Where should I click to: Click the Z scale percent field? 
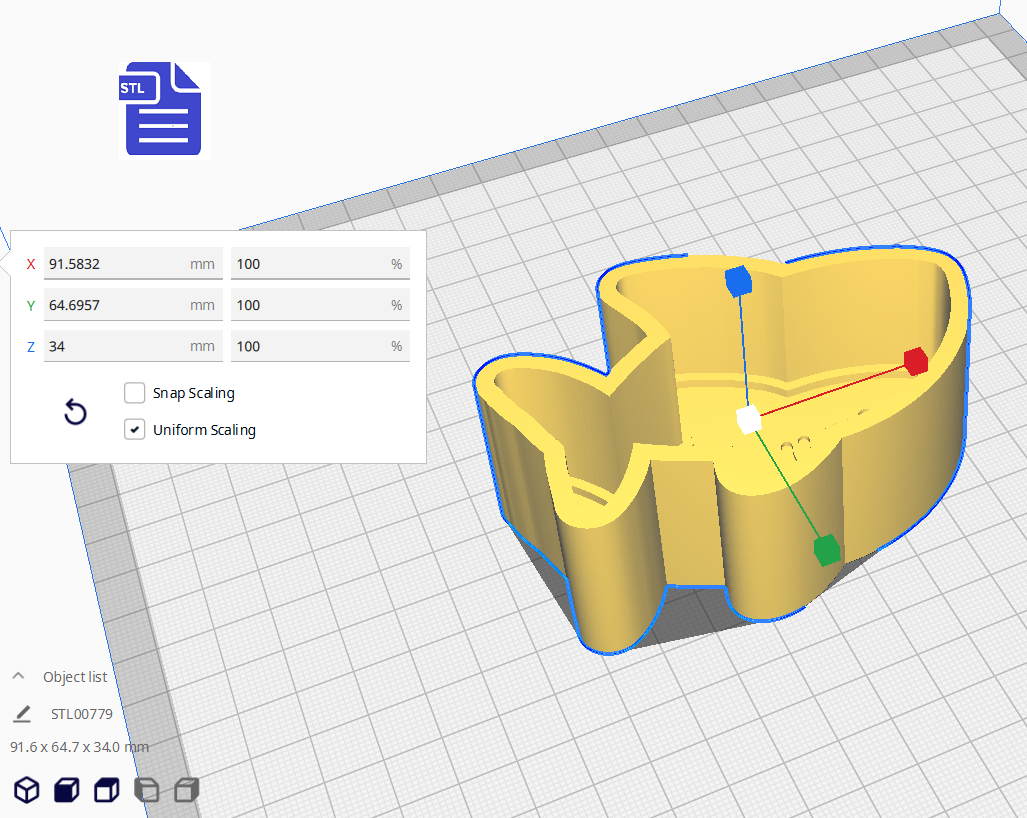(320, 346)
